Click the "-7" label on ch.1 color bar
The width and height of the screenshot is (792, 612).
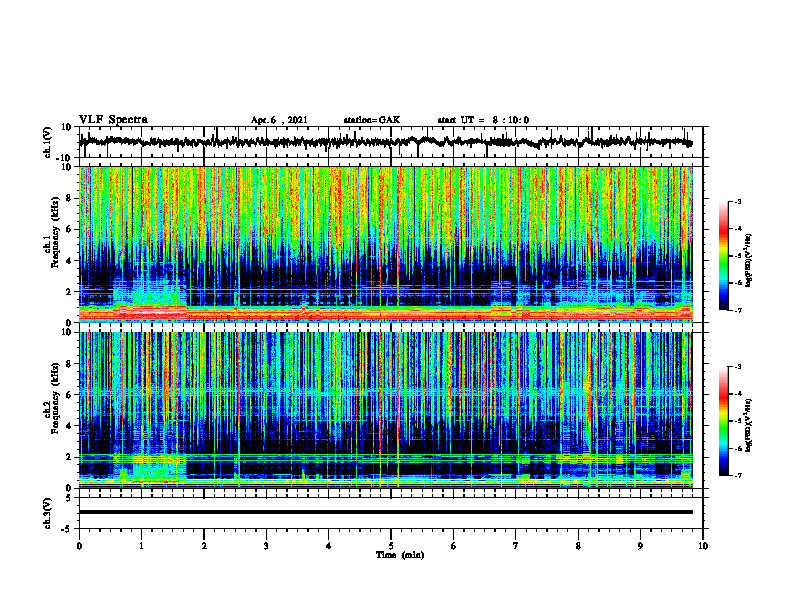point(738,310)
